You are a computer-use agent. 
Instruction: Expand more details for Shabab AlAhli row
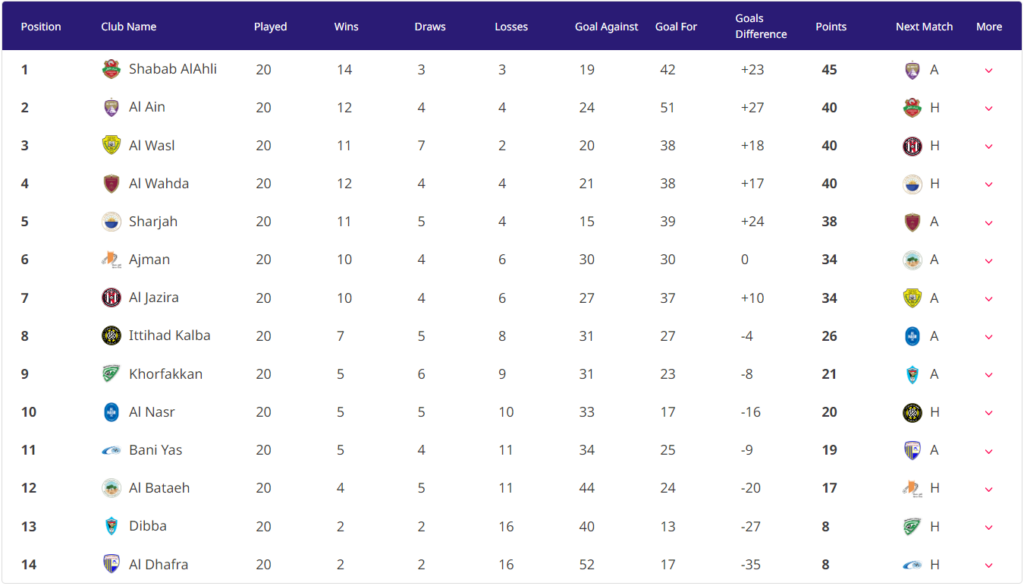coord(989,71)
